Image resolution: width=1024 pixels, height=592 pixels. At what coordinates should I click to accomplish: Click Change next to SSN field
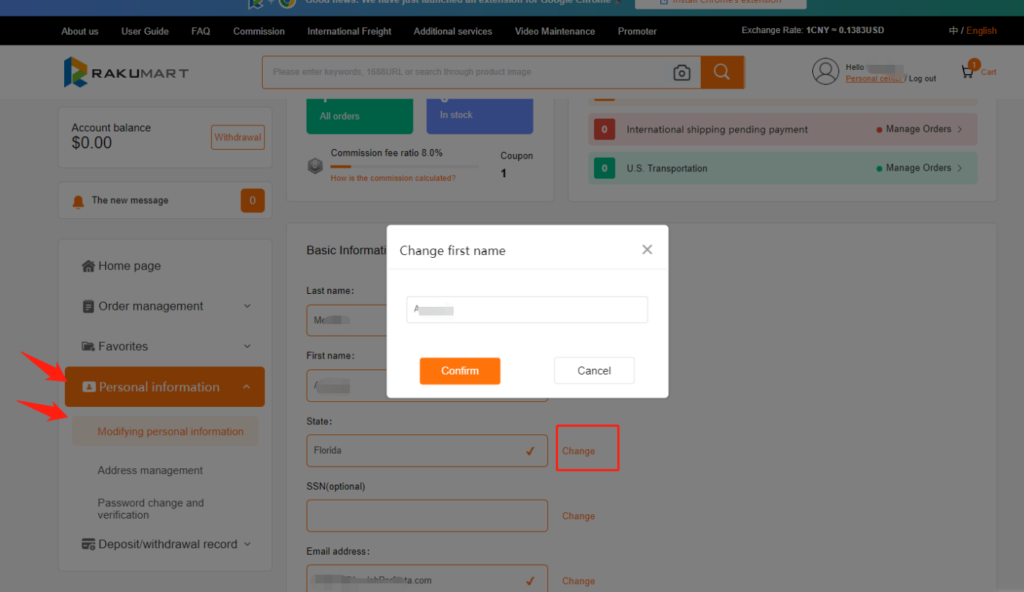(x=579, y=516)
